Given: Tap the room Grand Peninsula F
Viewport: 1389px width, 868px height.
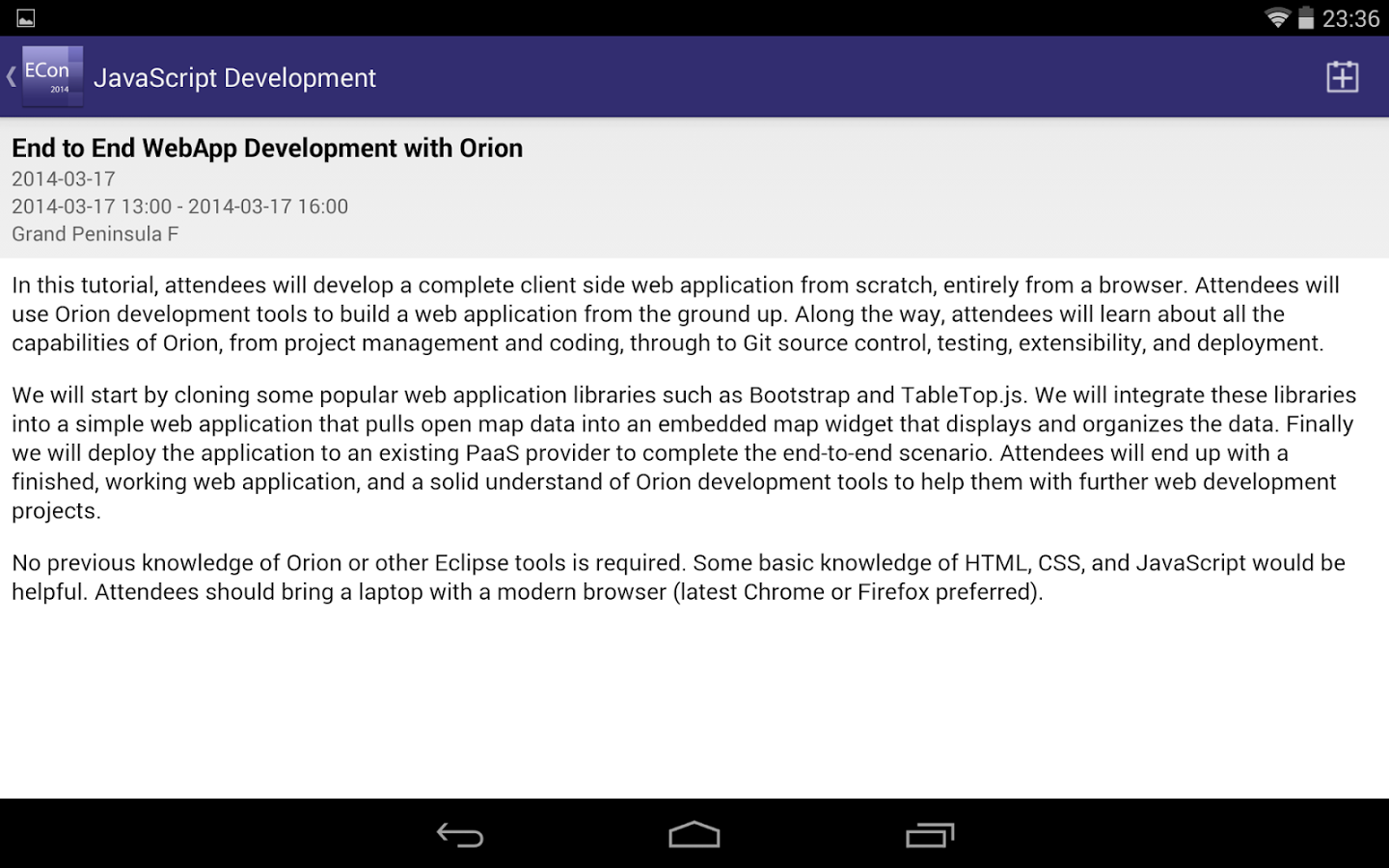Looking at the screenshot, I should click(x=95, y=234).
